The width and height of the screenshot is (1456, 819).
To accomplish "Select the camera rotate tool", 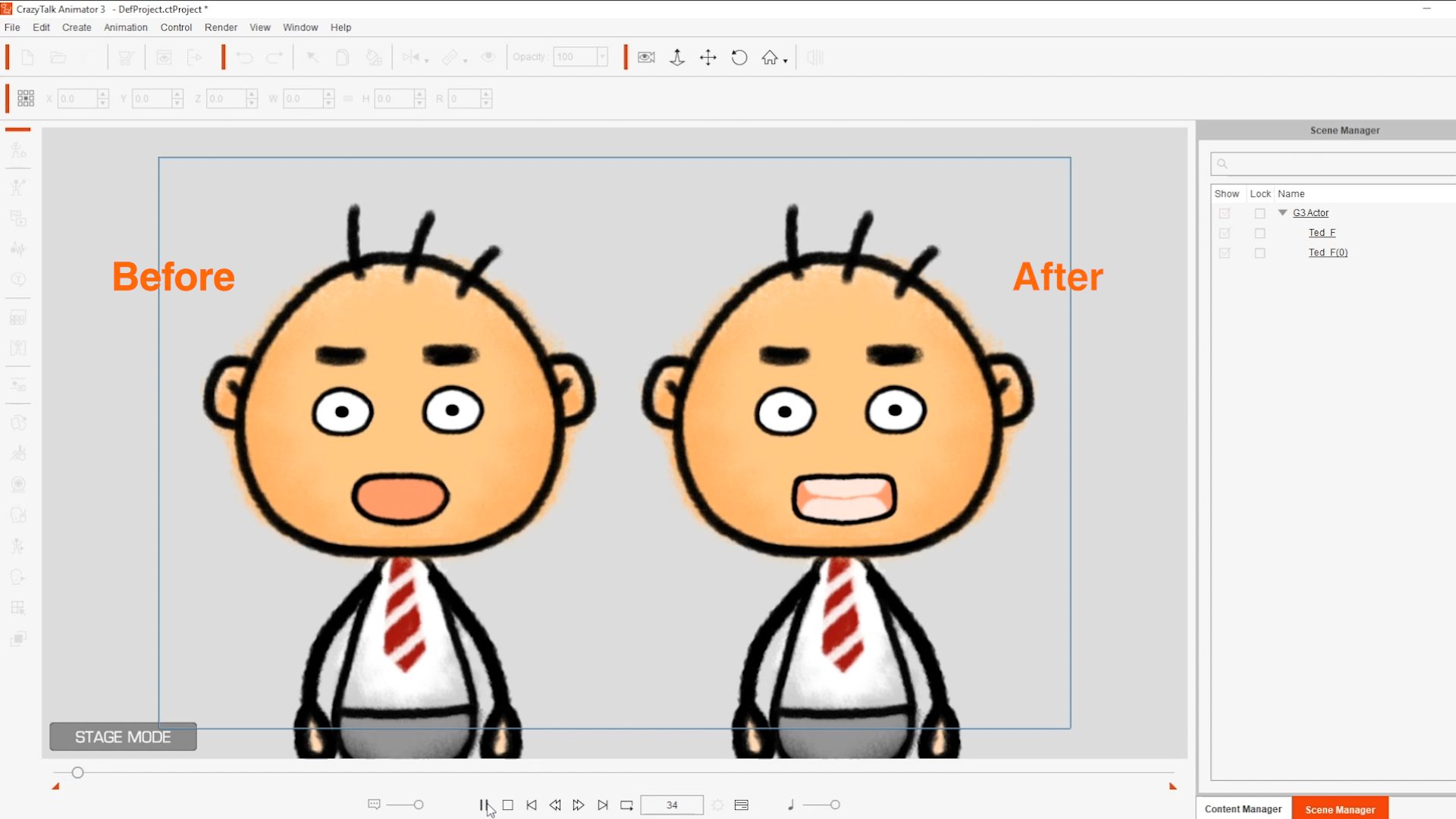I will pos(739,58).
